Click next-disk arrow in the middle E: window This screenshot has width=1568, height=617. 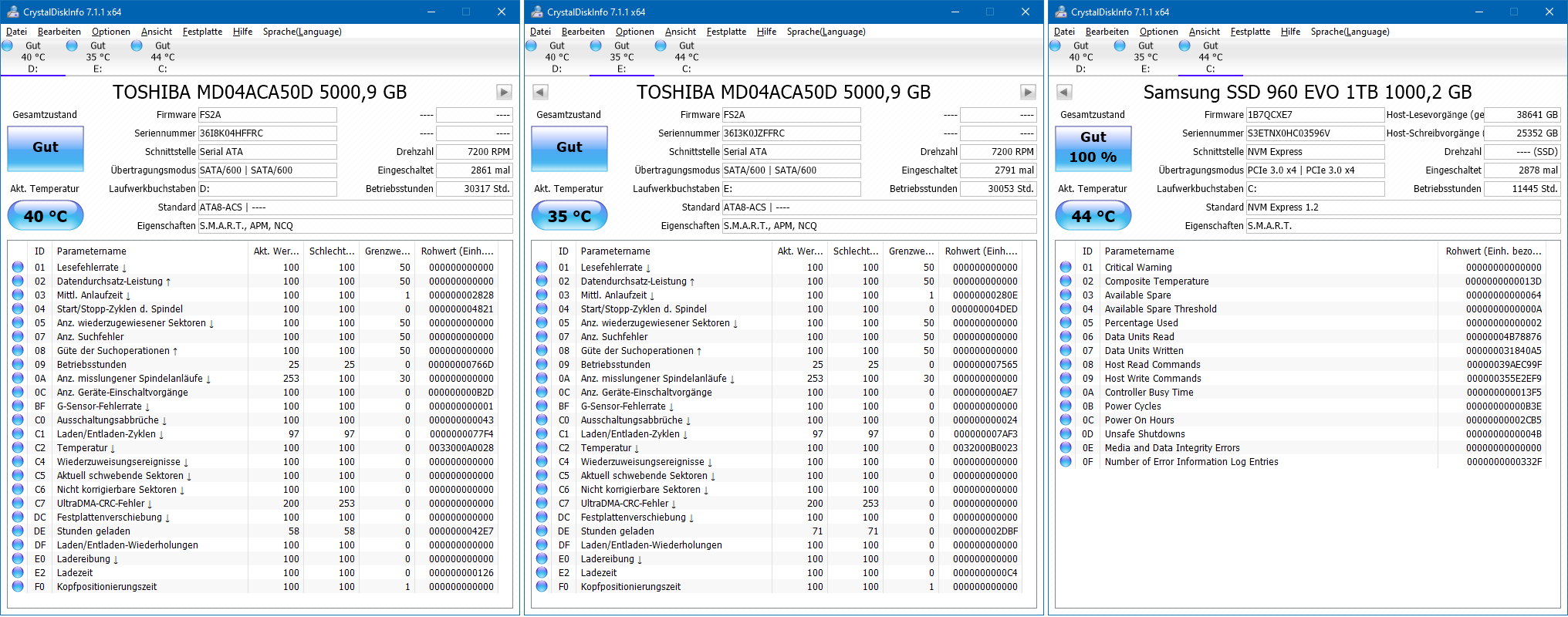coord(1028,93)
